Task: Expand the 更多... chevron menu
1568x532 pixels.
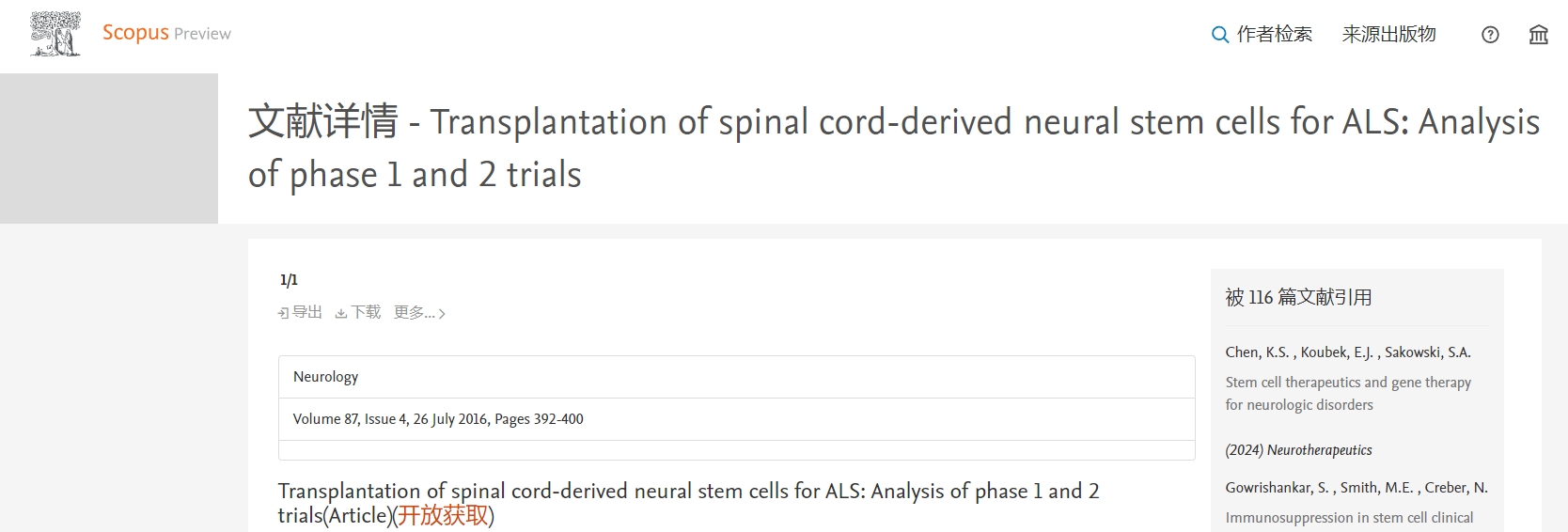Action: (442, 314)
